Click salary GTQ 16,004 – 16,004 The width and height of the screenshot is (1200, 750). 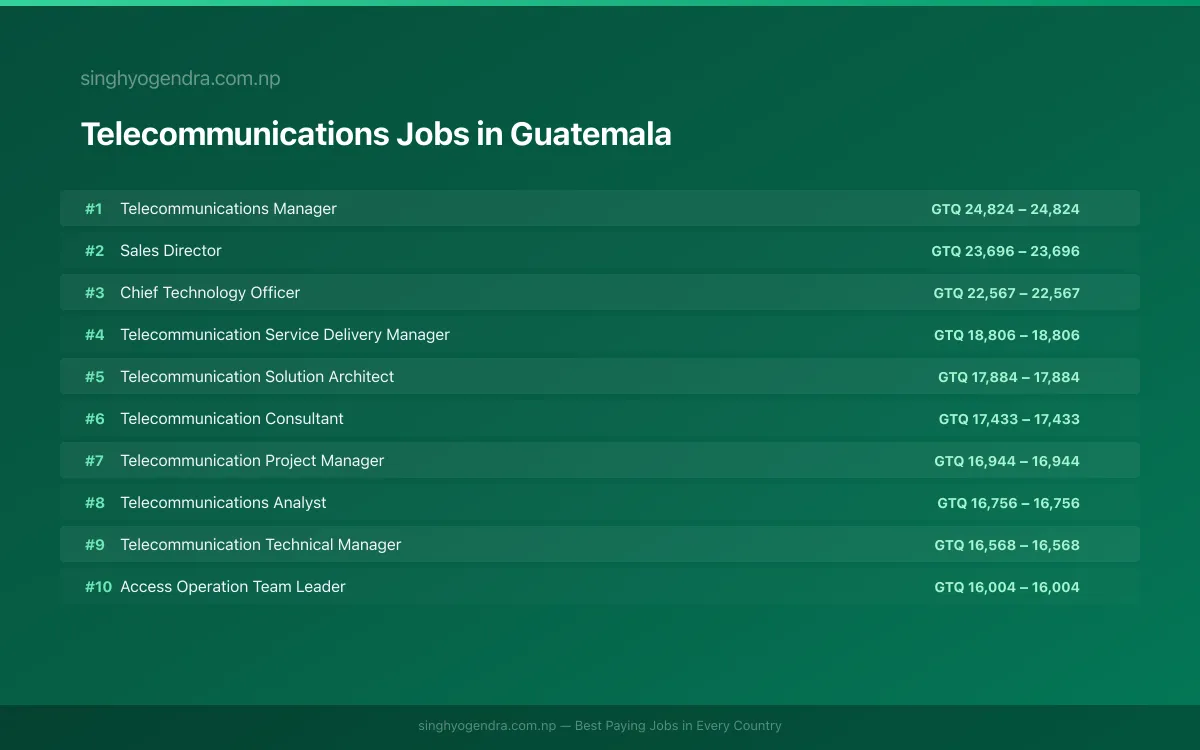pos(1007,587)
